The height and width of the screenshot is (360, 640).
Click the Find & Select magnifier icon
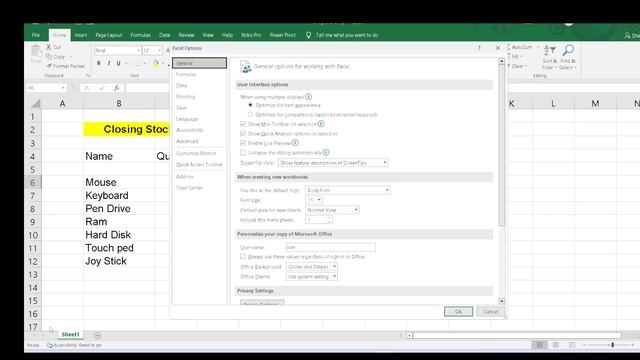click(568, 51)
